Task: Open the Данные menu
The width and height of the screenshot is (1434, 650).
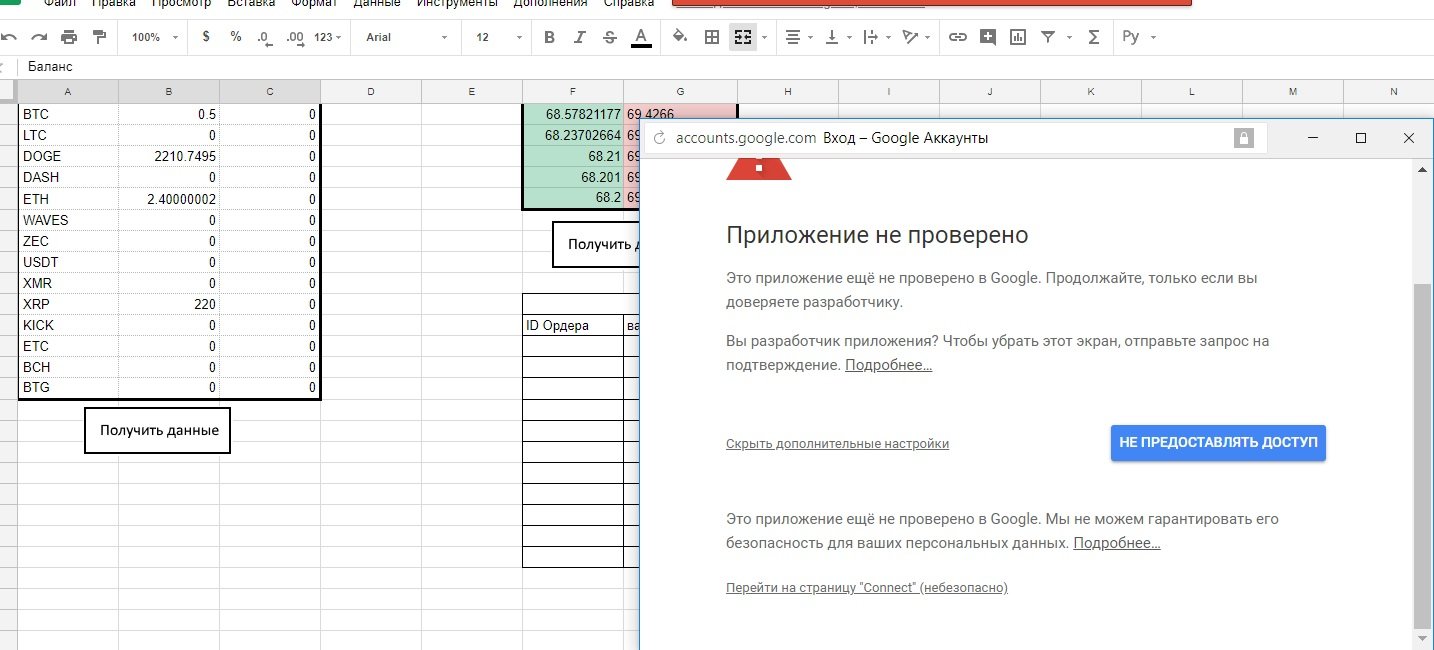Action: click(x=377, y=3)
